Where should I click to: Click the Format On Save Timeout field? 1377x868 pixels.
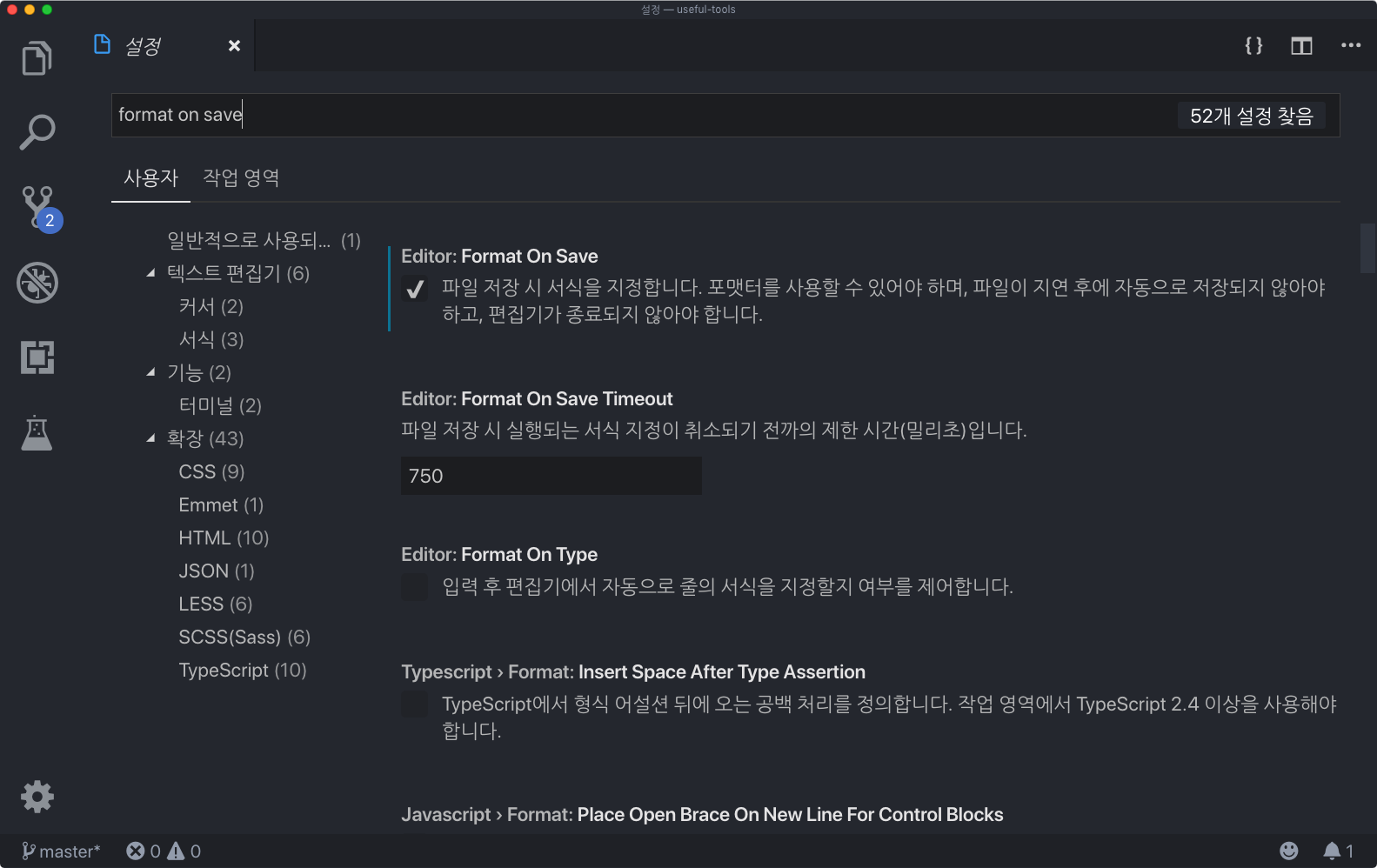pyautogui.click(x=551, y=476)
